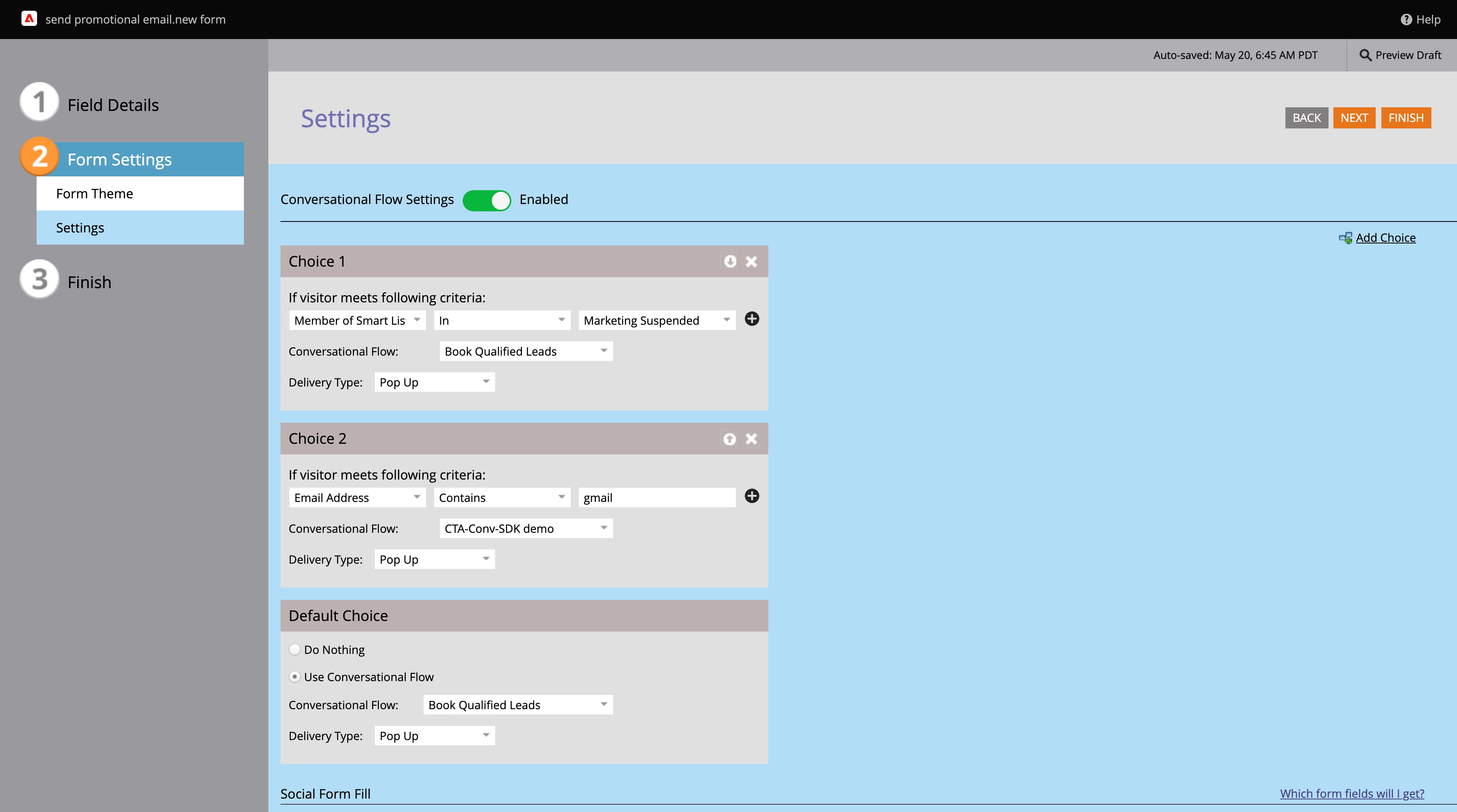Disable the Conversational Flow Settings toggle
This screenshot has height=812, width=1457.
click(x=487, y=200)
